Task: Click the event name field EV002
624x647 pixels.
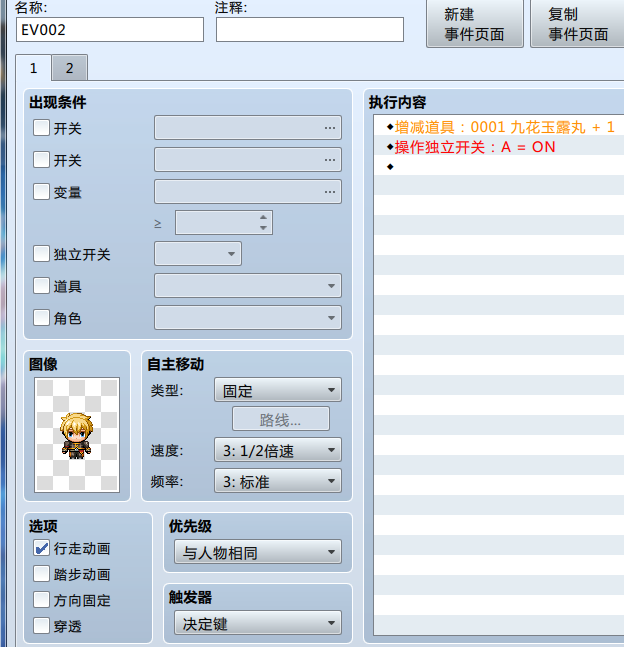Action: (110, 30)
